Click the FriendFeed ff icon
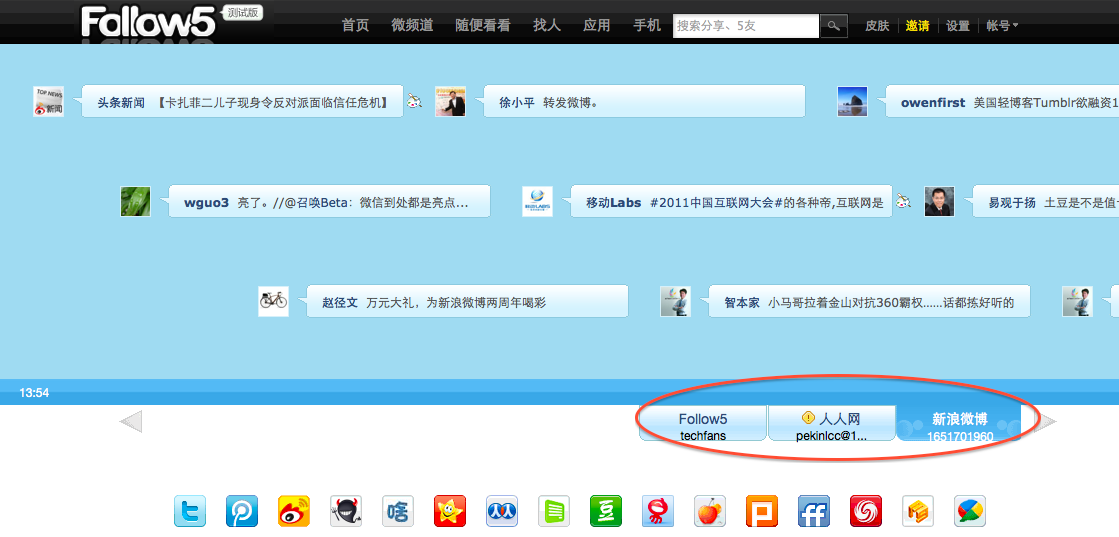1119x537 pixels. [x=814, y=511]
